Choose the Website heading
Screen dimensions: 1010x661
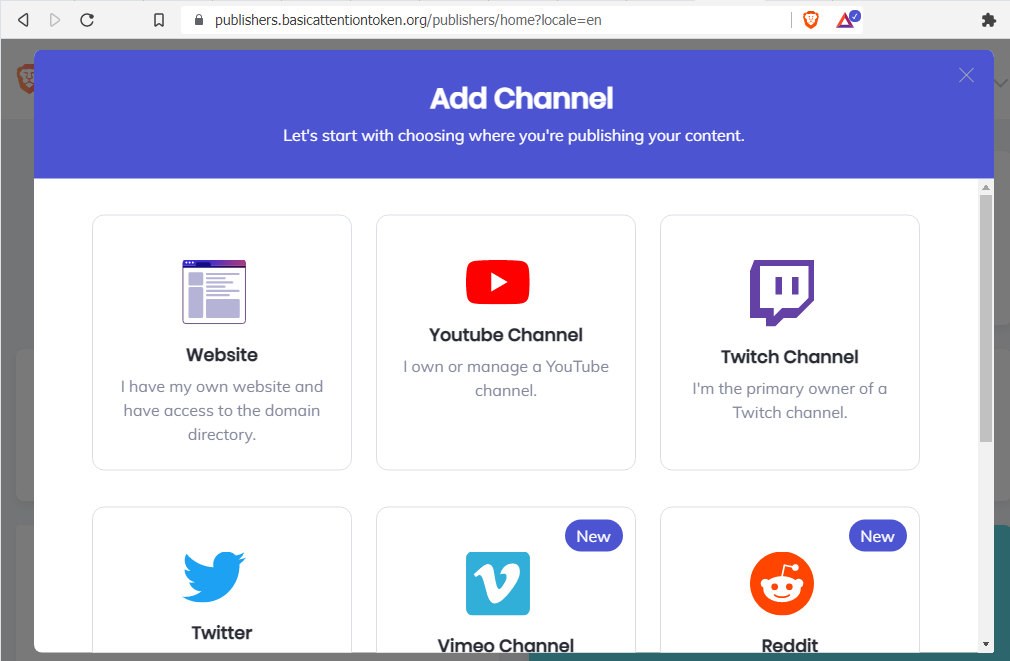pyautogui.click(x=222, y=354)
